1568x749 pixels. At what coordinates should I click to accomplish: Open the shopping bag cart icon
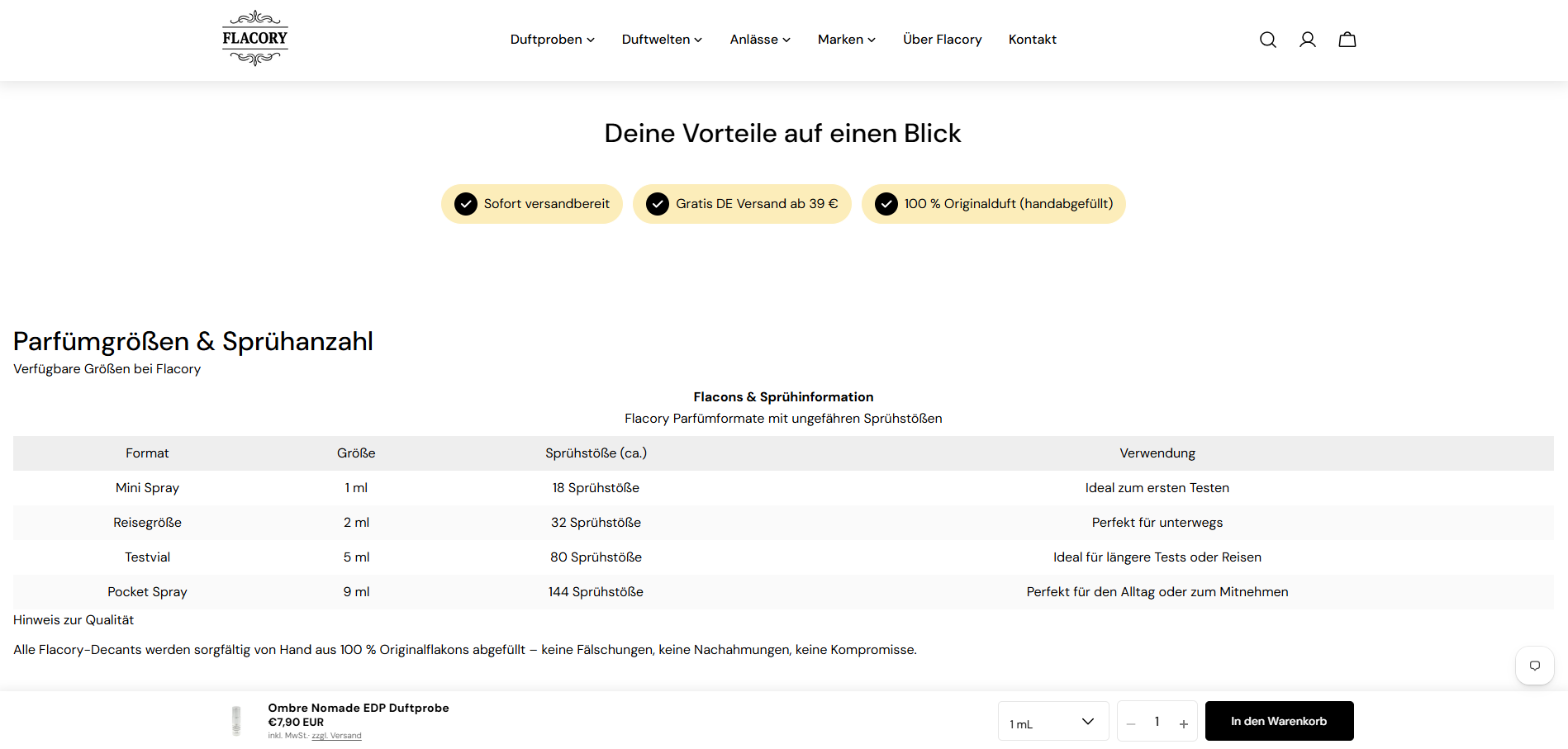pyautogui.click(x=1347, y=40)
